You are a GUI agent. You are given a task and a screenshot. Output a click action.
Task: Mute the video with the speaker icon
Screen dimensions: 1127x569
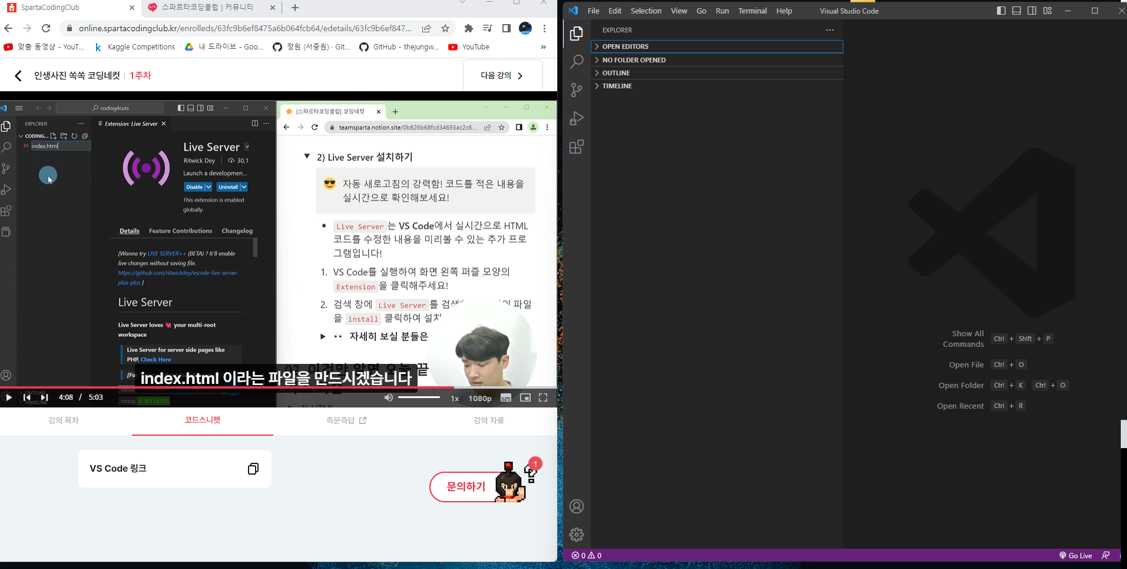[388, 397]
